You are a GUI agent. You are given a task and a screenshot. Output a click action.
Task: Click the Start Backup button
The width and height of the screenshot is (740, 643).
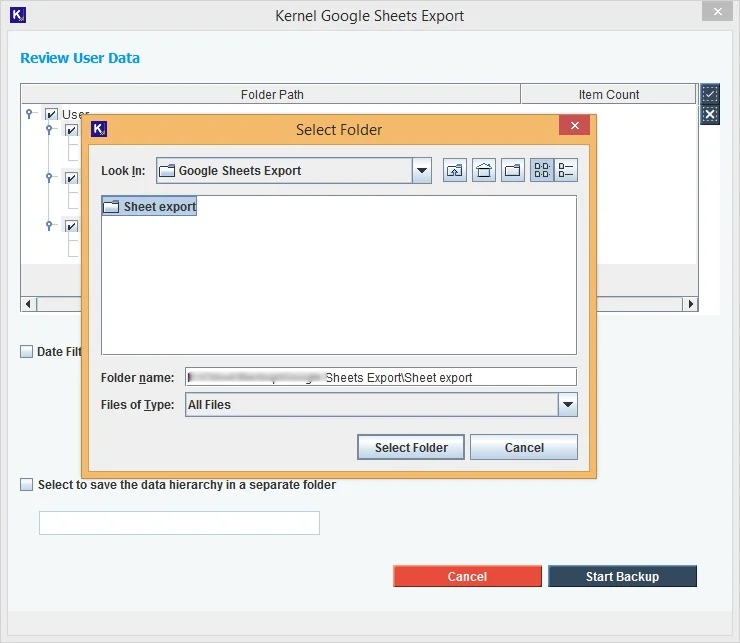622,577
